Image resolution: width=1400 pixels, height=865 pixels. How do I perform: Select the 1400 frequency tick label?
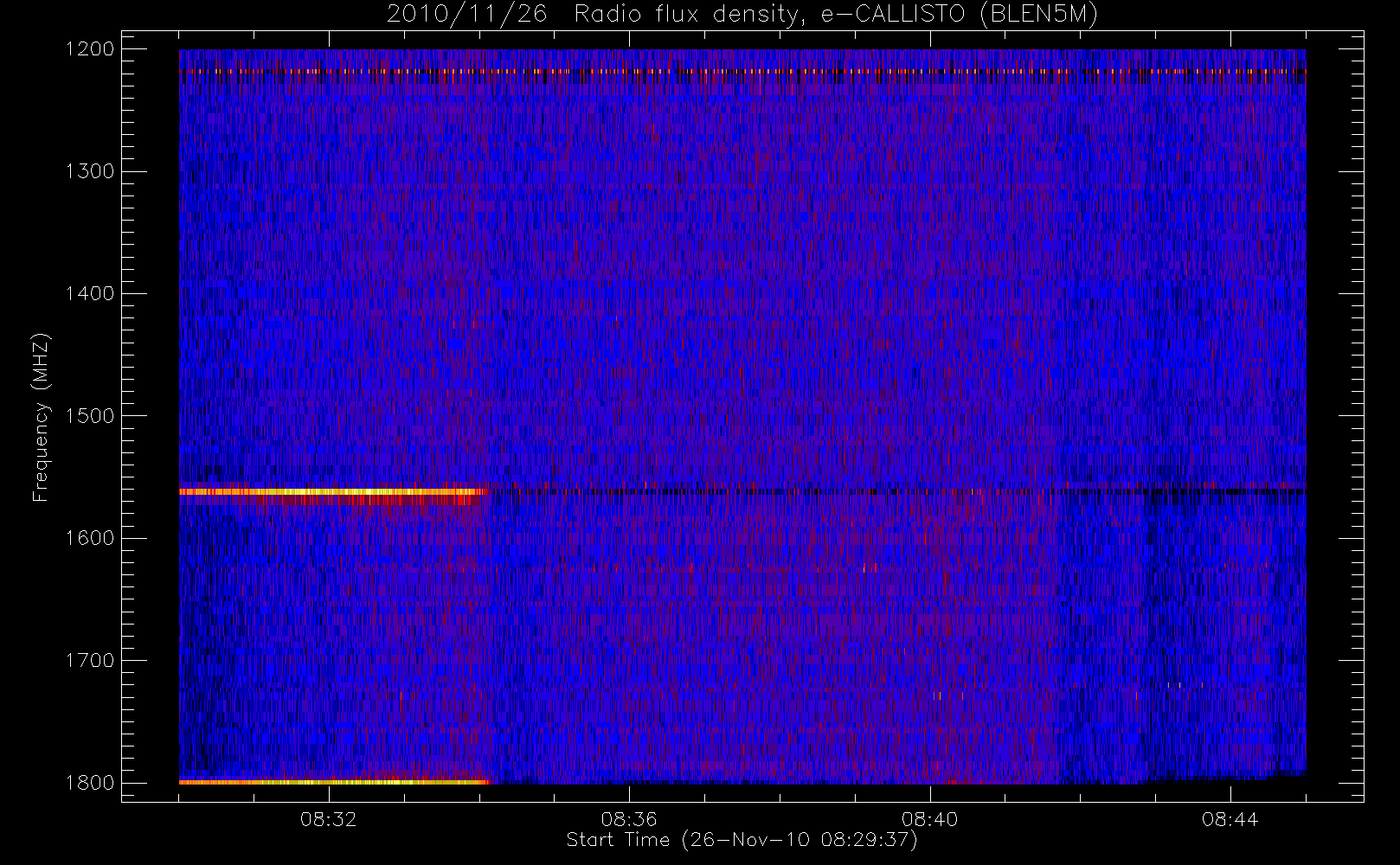(x=90, y=293)
